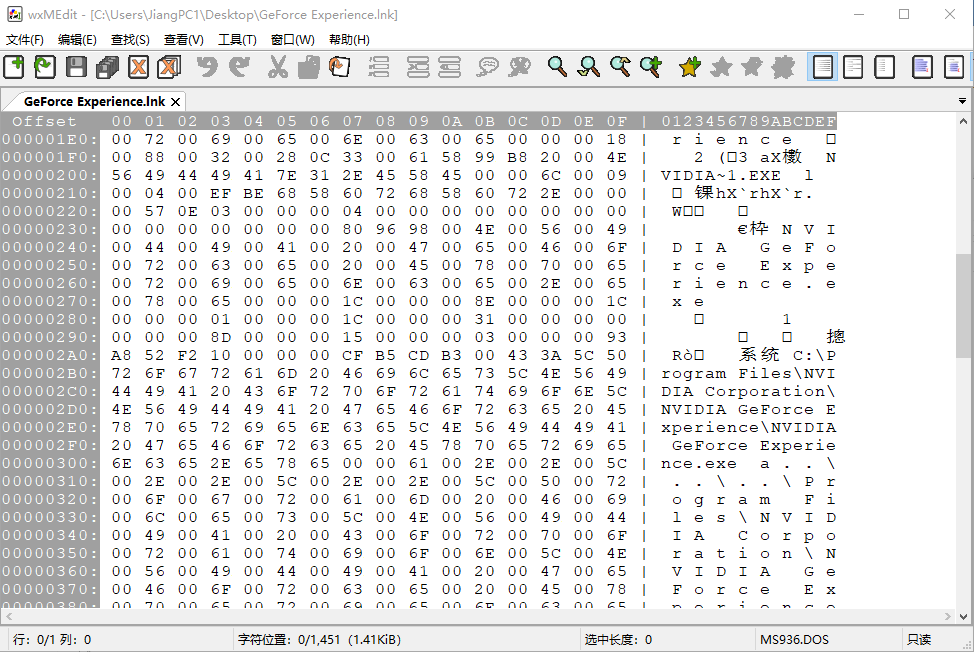Screen dimensions: 974x652
Task: Click the Undo toolbar icon
Action: 208,66
